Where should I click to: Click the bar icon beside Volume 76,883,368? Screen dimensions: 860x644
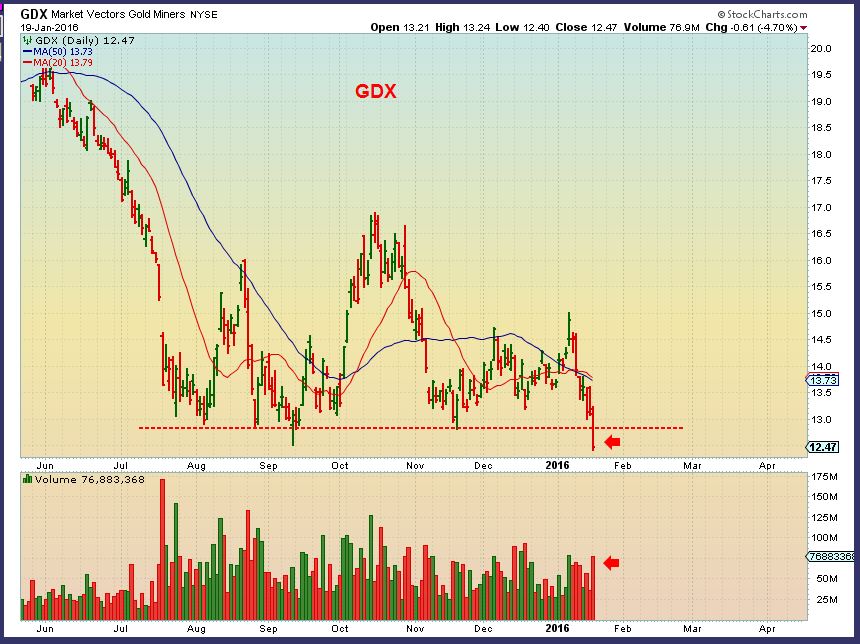coord(27,479)
